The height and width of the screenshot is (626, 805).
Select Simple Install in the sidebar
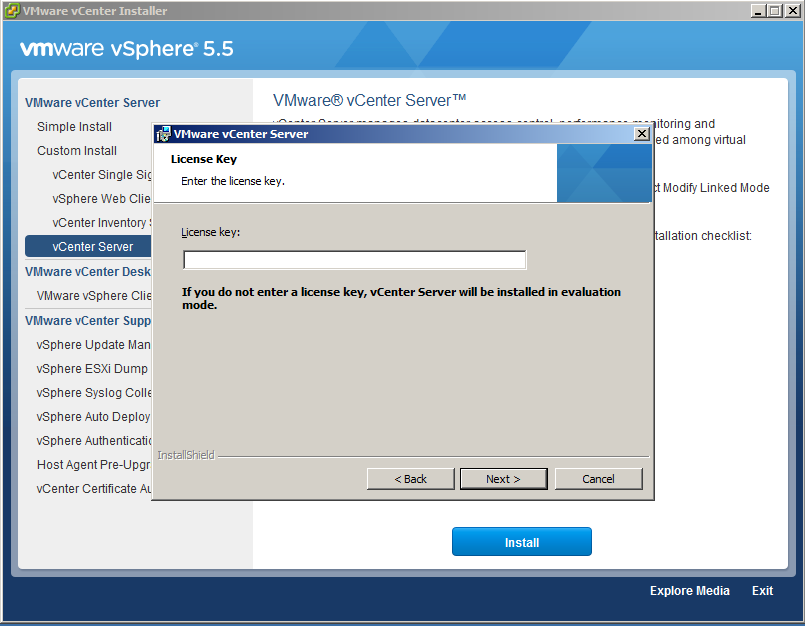(x=74, y=127)
